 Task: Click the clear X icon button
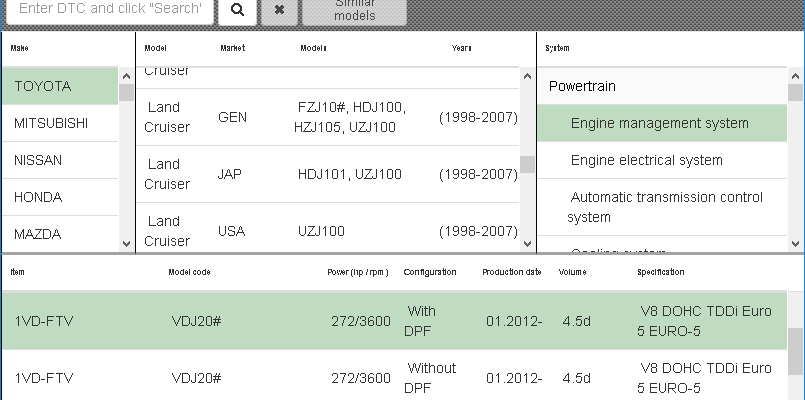(x=279, y=10)
